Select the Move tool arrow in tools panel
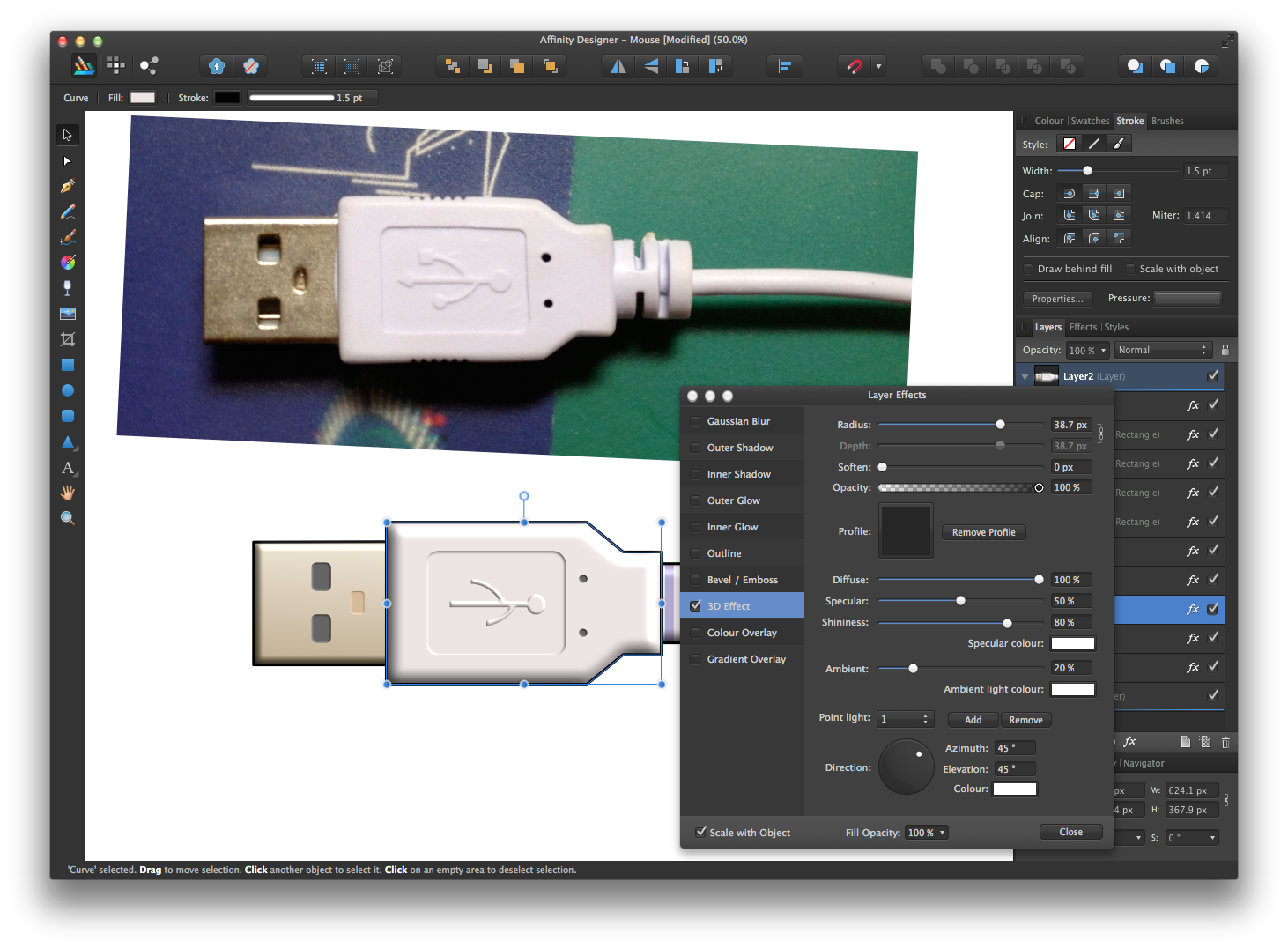The width and height of the screenshot is (1288, 949). (67, 135)
